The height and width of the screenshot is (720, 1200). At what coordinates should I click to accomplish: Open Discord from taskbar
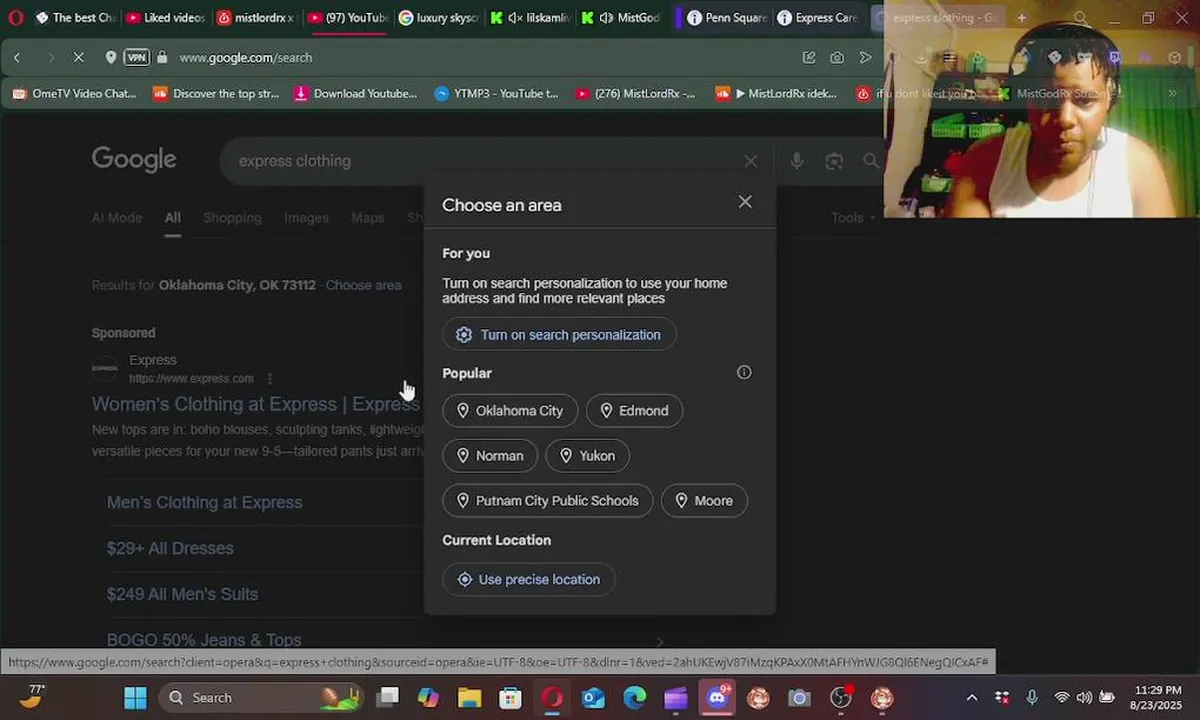coord(717,698)
